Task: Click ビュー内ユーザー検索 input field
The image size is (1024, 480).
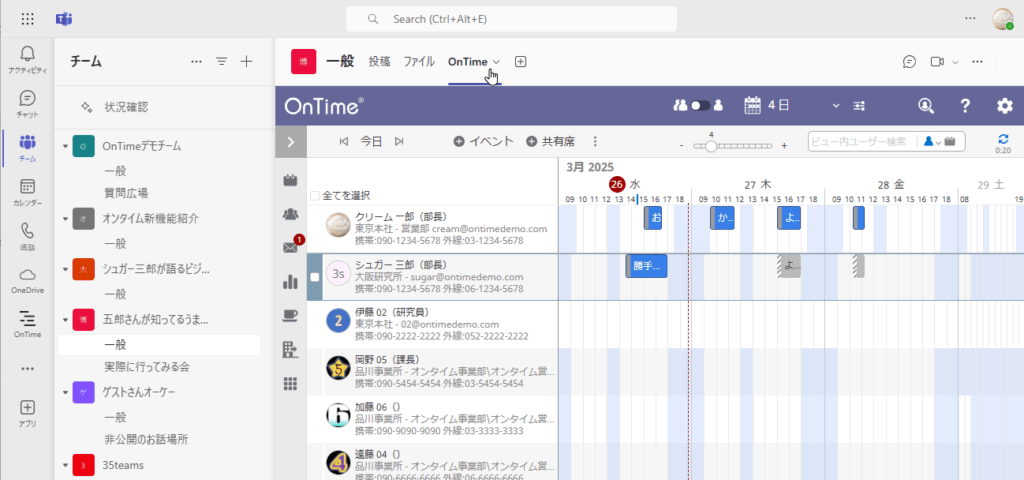Action: point(861,141)
